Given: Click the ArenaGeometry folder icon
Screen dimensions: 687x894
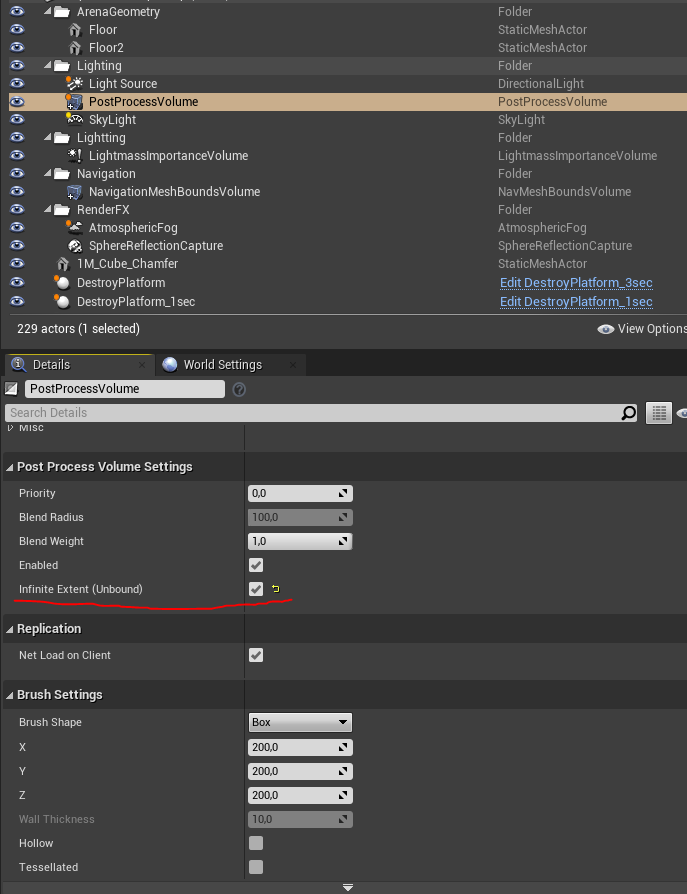Looking at the screenshot, I should pyautogui.click(x=62, y=11).
